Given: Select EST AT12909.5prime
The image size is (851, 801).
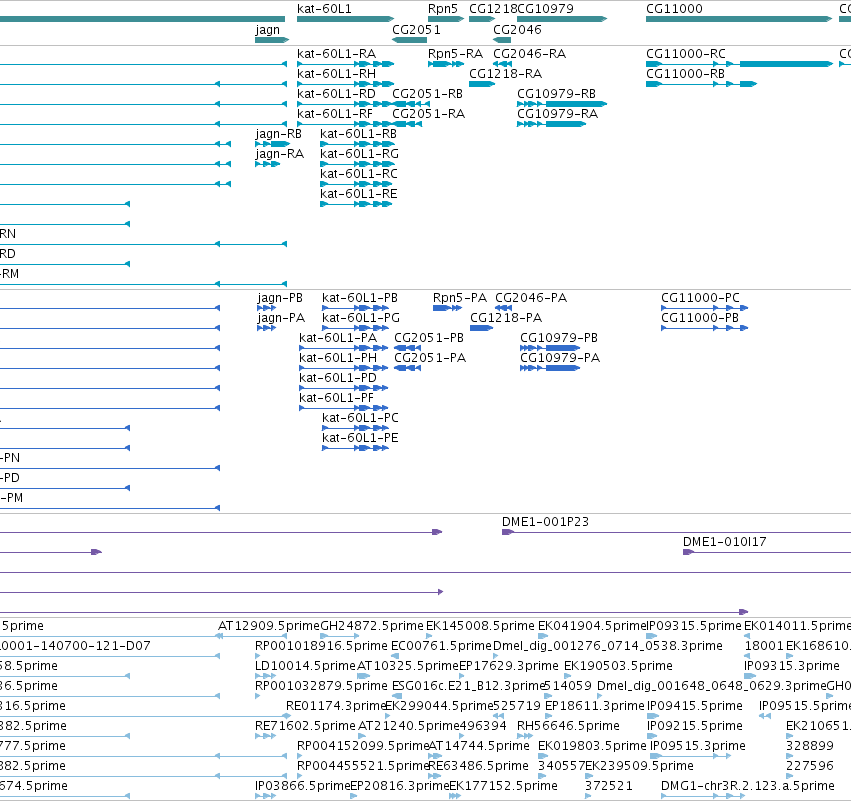Looking at the screenshot, I should tap(269, 626).
